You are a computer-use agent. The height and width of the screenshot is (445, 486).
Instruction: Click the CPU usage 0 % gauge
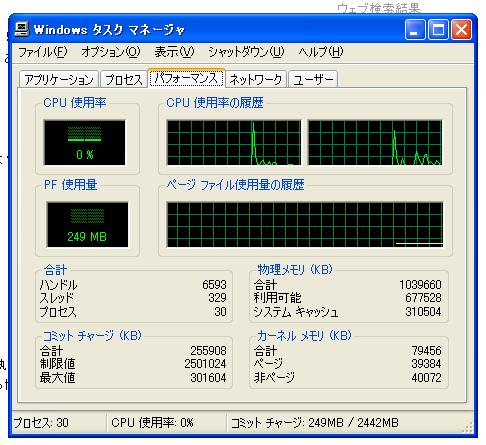coord(85,143)
